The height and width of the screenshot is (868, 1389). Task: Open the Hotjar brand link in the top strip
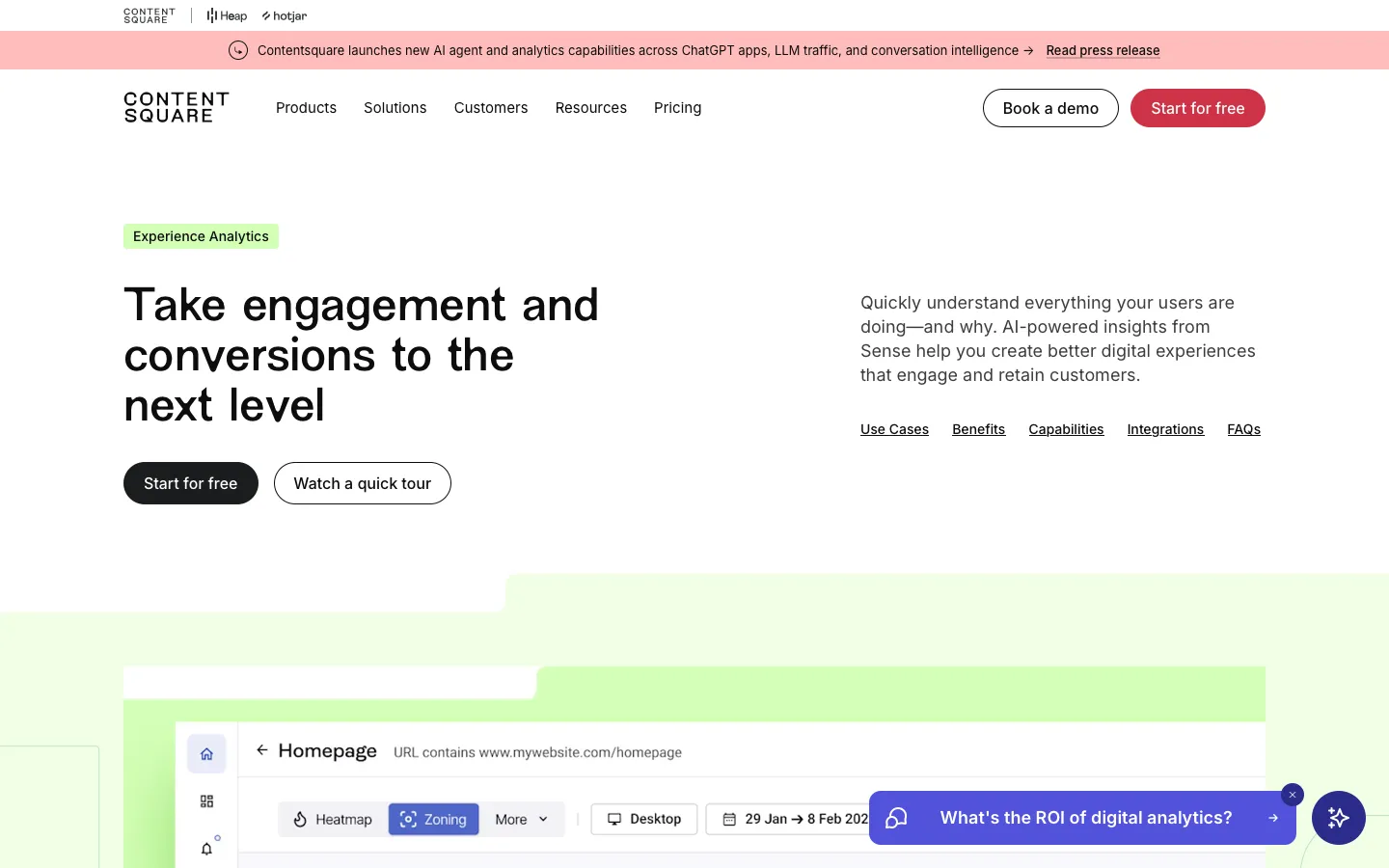coord(285,15)
